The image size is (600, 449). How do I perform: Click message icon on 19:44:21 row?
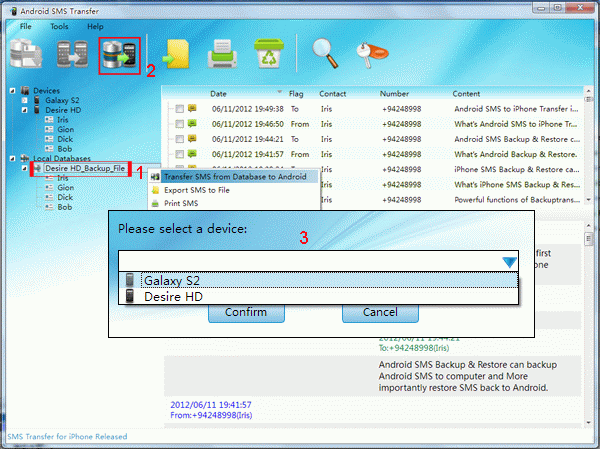click(x=192, y=139)
